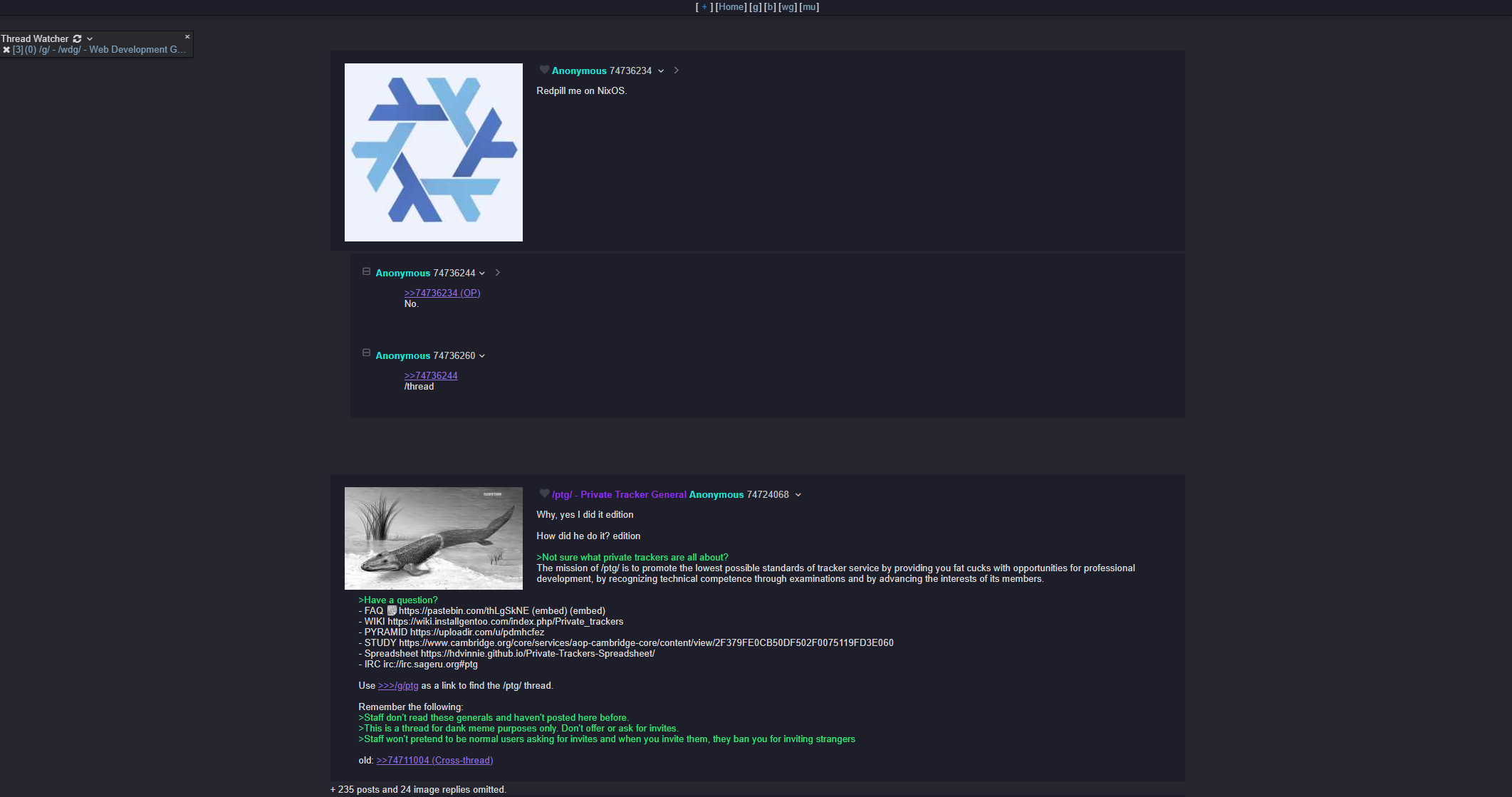Watch the /ptg/ thread via heart icon
The image size is (1512, 797).
544,494
